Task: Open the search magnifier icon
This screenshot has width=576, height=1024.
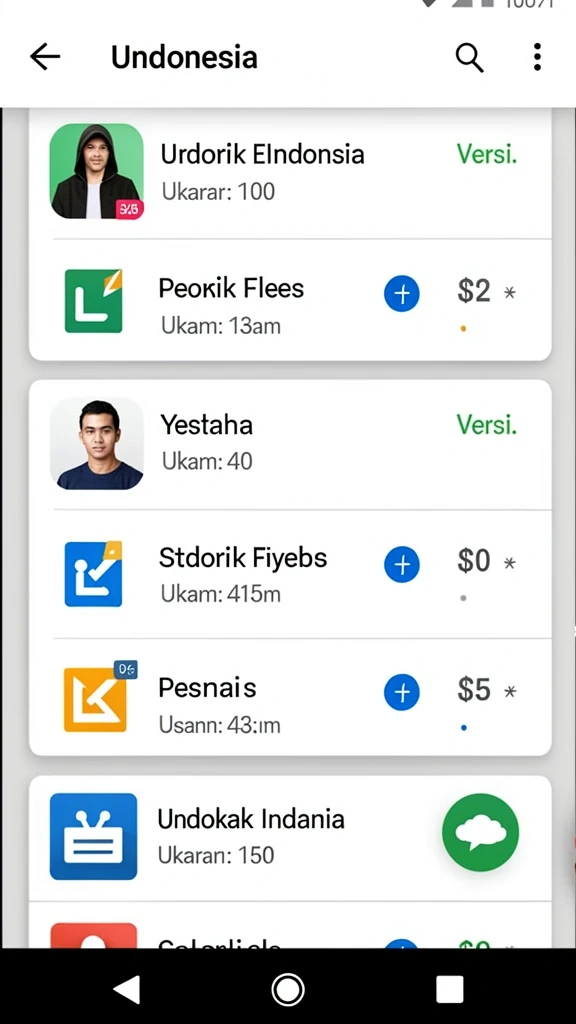Action: point(469,57)
